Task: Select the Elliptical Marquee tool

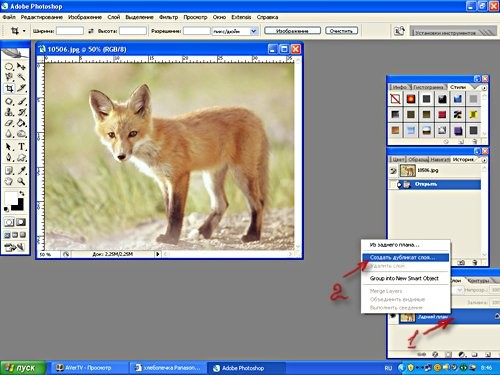Action: pos(9,66)
